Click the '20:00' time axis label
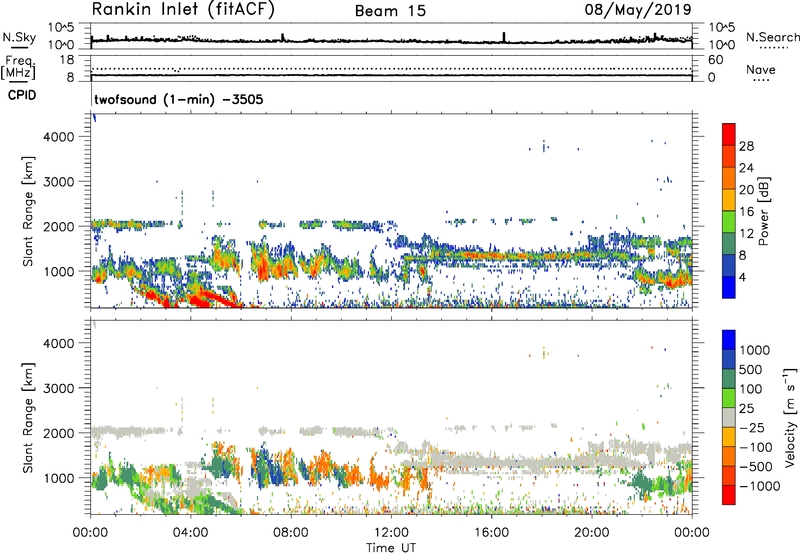Image resolution: width=800 pixels, height=554 pixels. click(x=592, y=533)
